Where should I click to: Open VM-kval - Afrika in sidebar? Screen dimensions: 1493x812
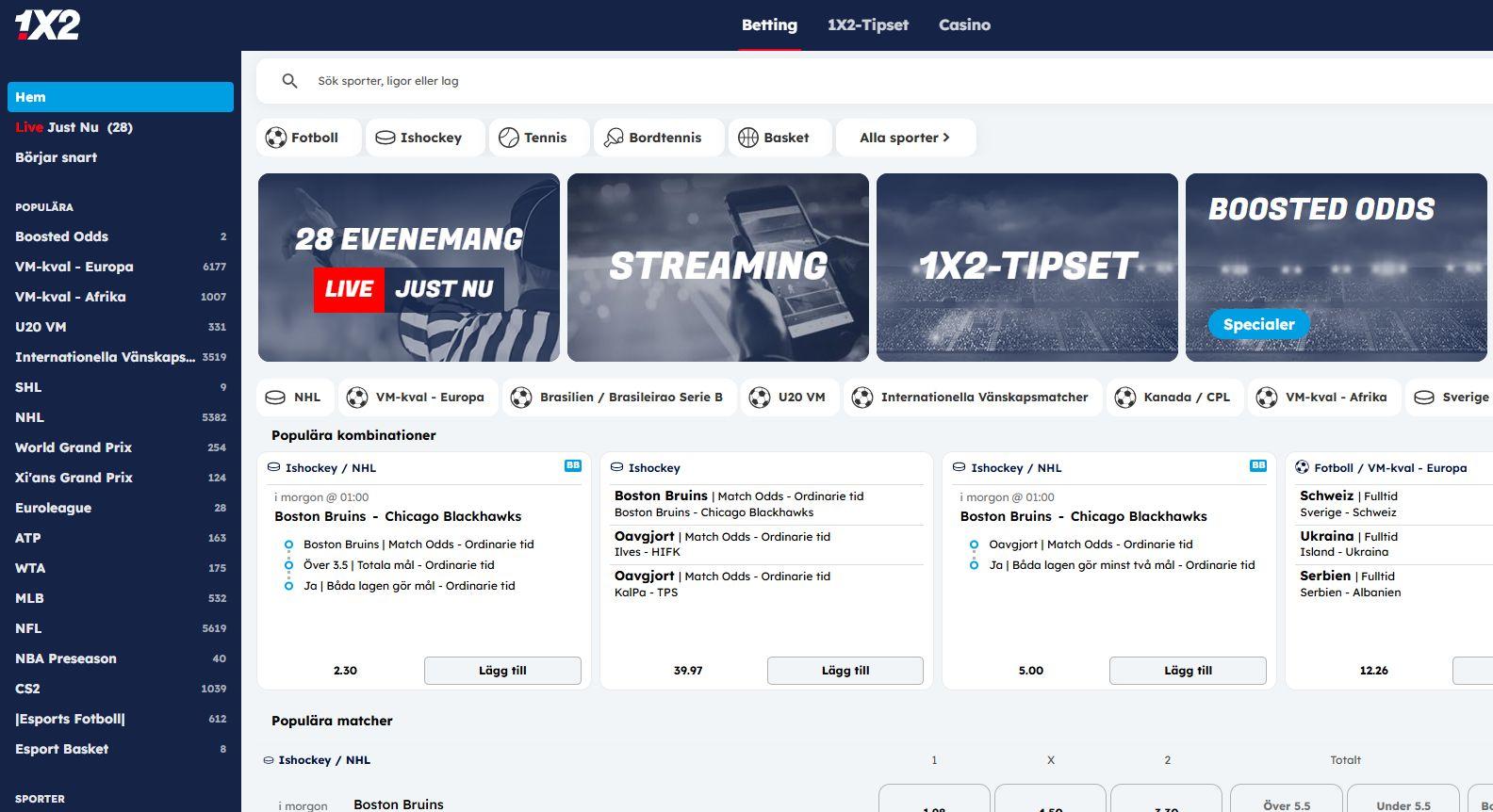tap(121, 297)
